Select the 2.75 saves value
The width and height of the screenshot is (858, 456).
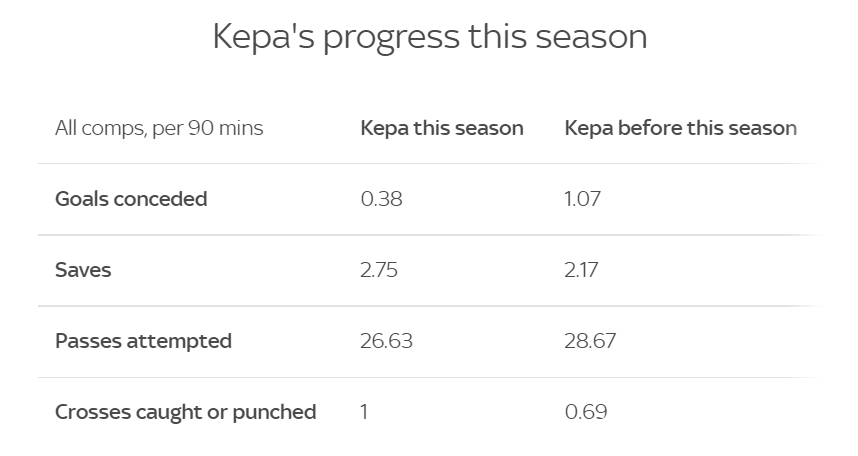tap(381, 270)
